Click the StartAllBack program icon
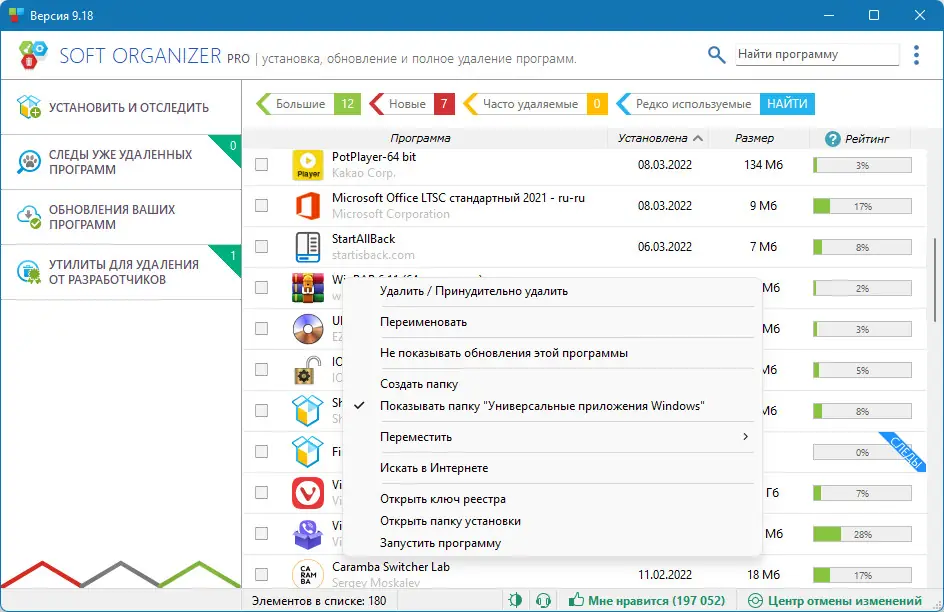 (308, 247)
